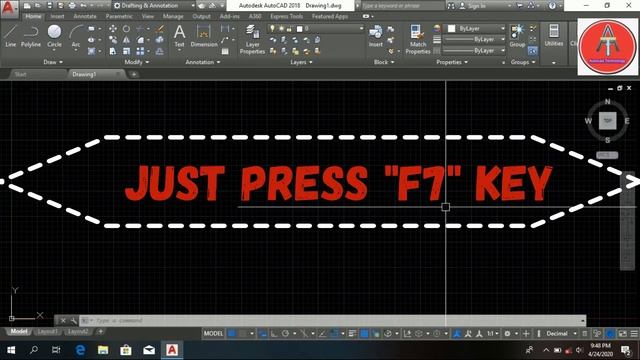Click the Group tool icon

point(517,36)
